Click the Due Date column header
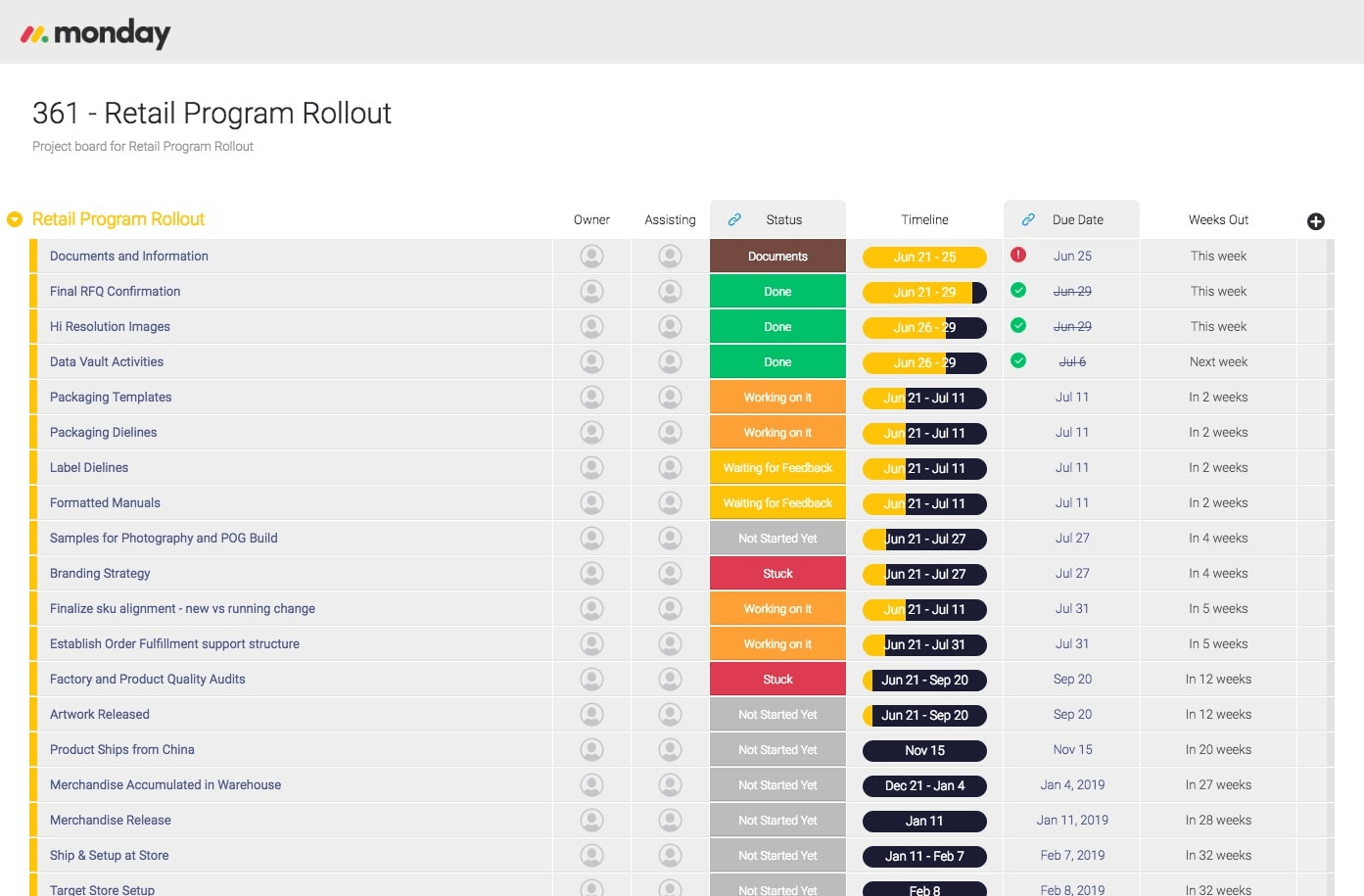Image resolution: width=1364 pixels, height=896 pixels. [1077, 220]
